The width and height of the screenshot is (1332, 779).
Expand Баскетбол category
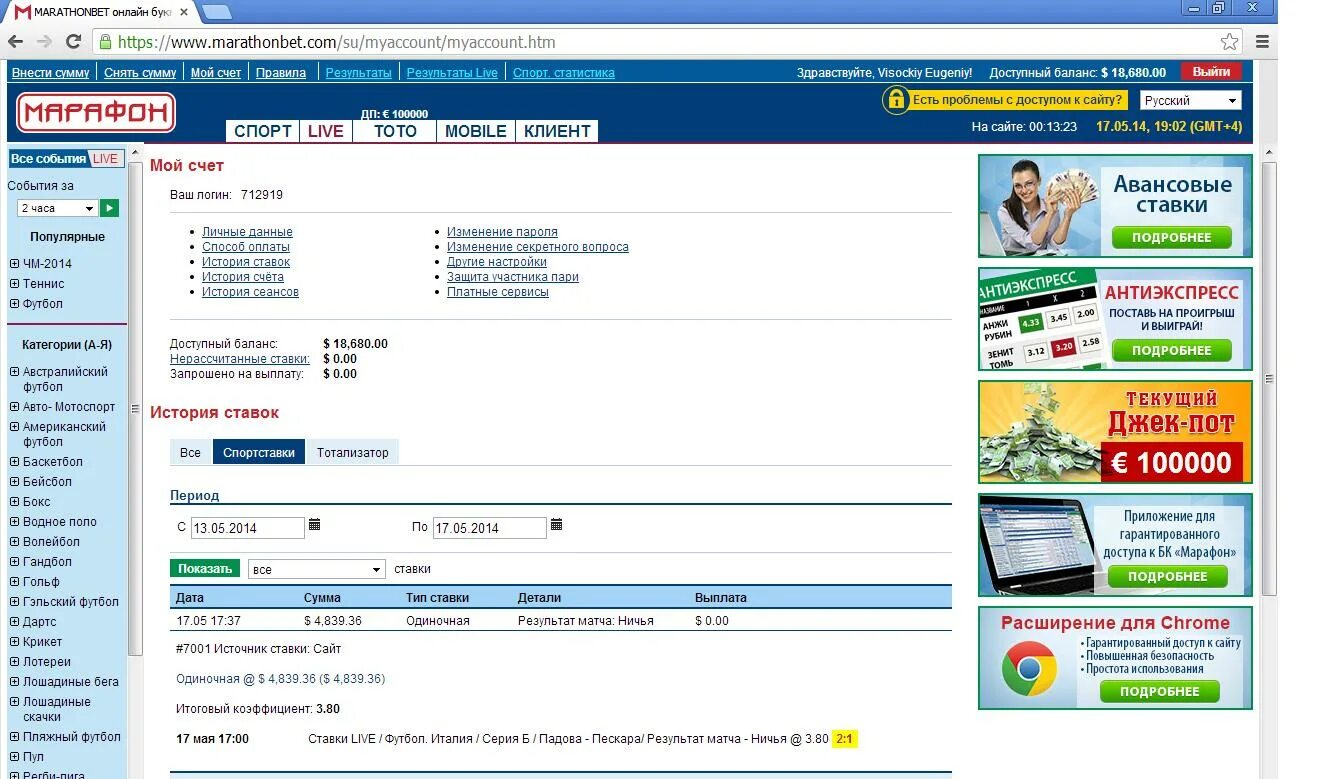pos(15,462)
